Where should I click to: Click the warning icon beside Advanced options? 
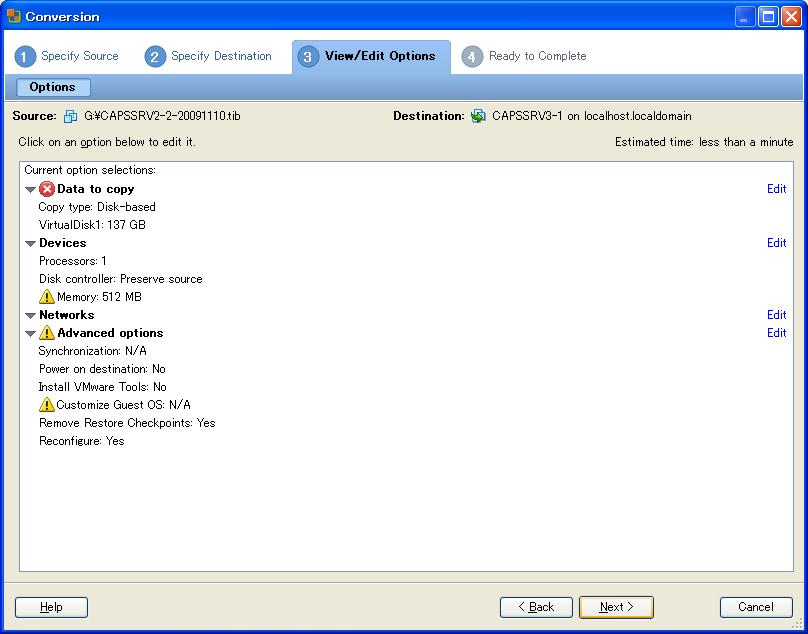[46, 333]
